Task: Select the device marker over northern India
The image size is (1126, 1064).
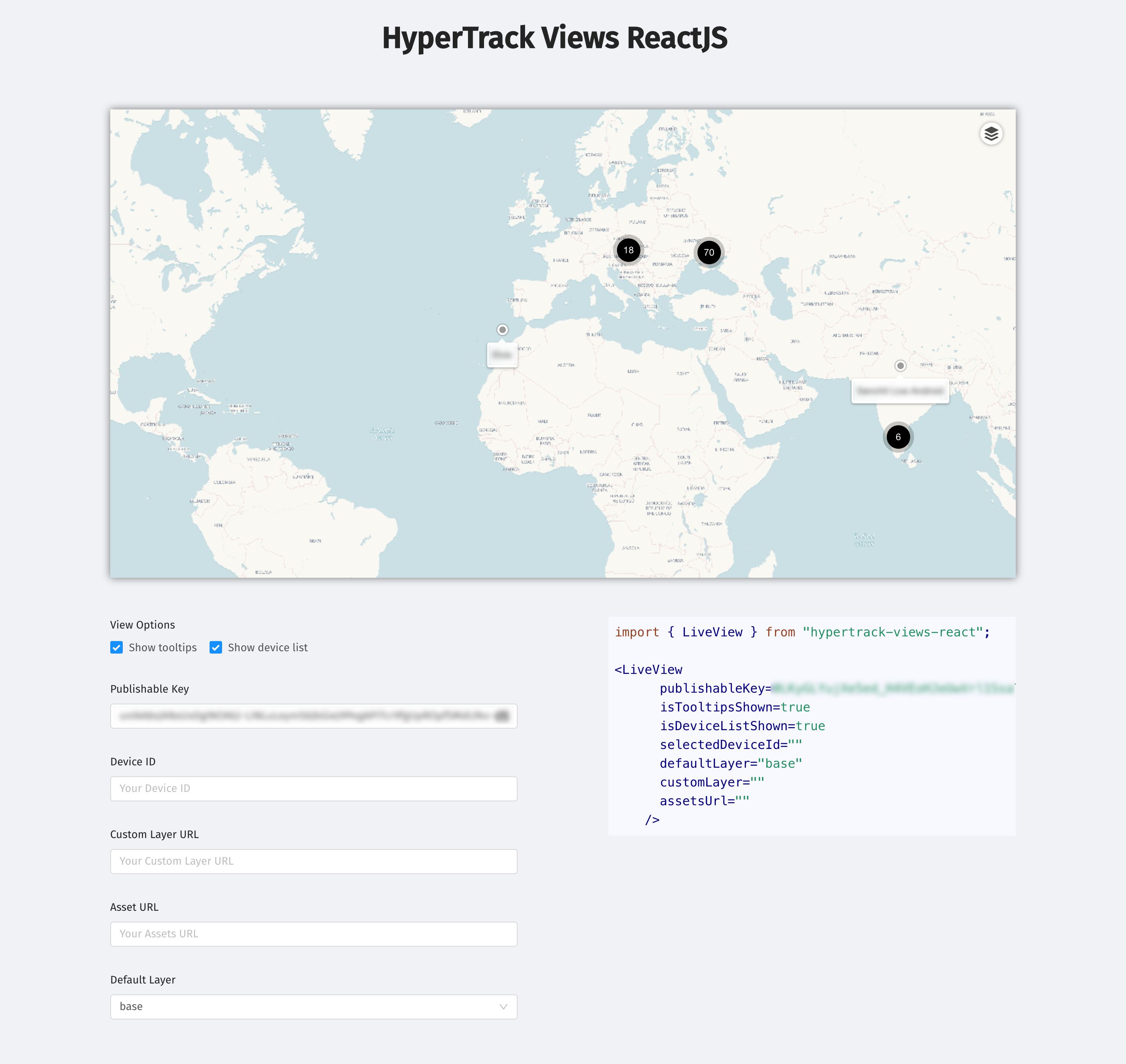Action: click(900, 366)
